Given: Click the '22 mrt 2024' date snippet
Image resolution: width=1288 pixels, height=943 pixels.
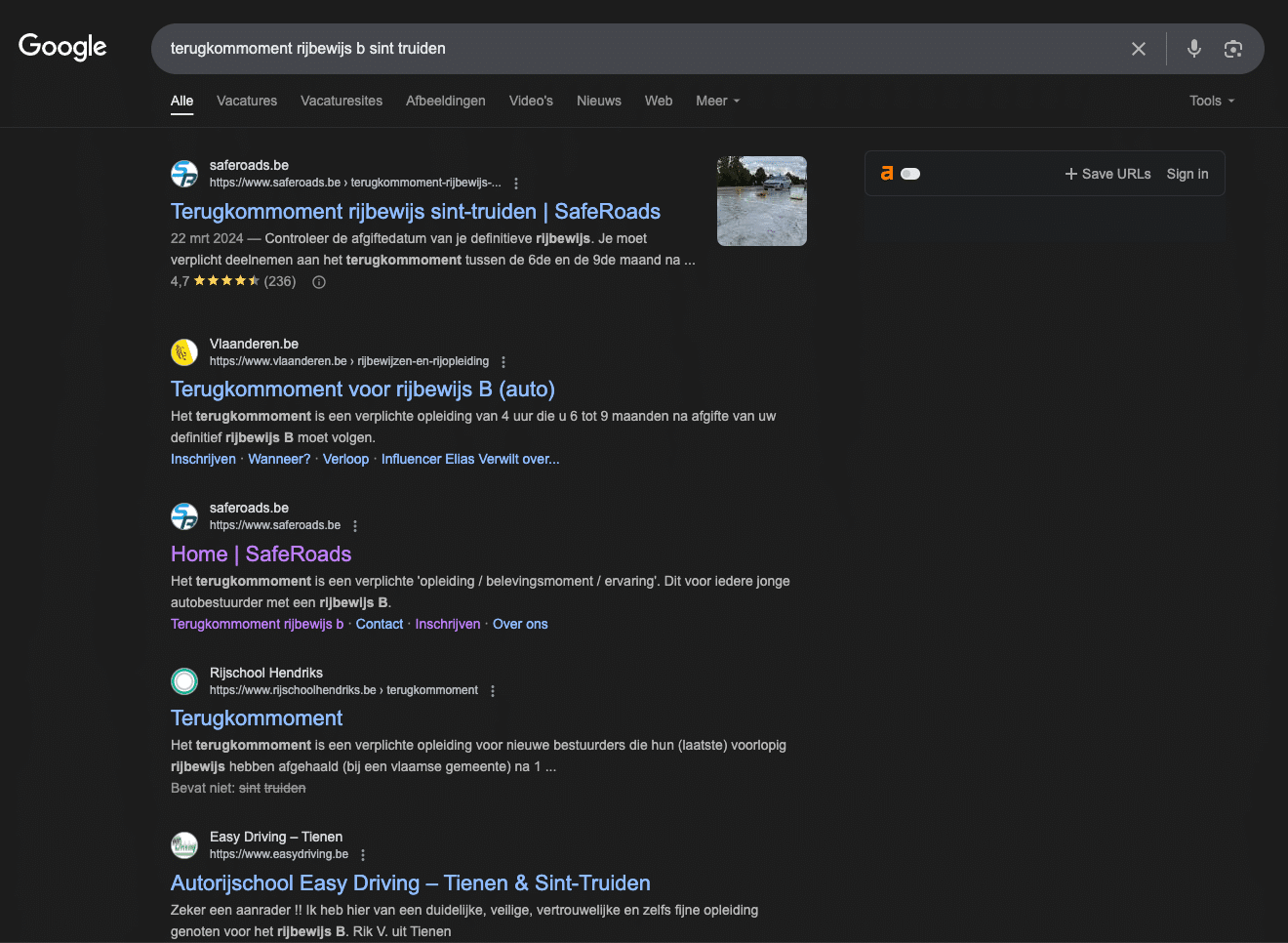Looking at the screenshot, I should (x=207, y=238).
